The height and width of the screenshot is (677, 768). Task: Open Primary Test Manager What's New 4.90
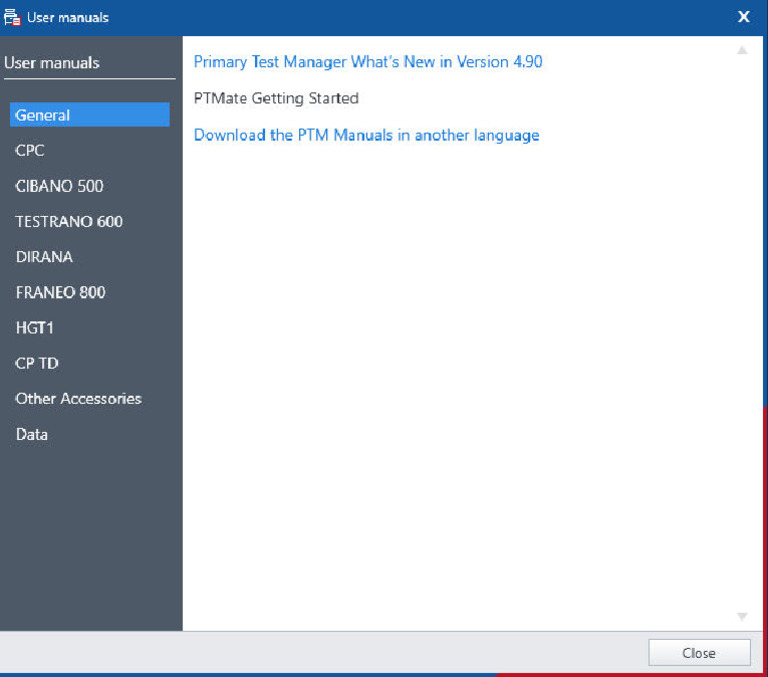[x=368, y=62]
